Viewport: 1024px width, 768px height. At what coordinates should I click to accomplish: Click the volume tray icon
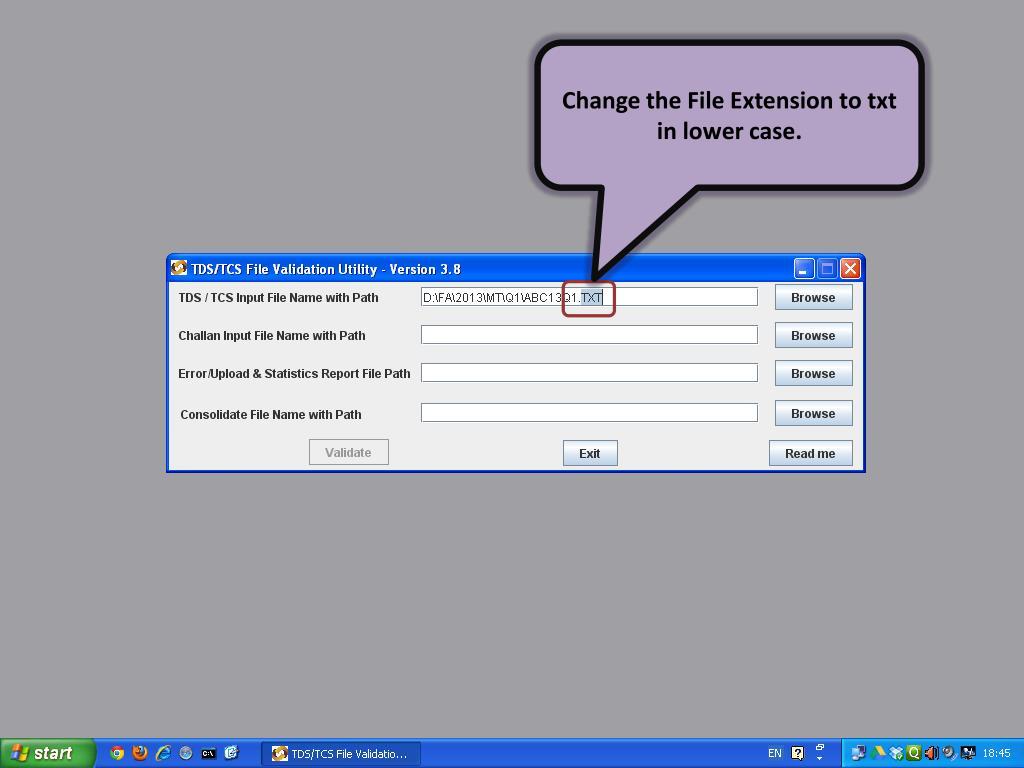coord(931,753)
